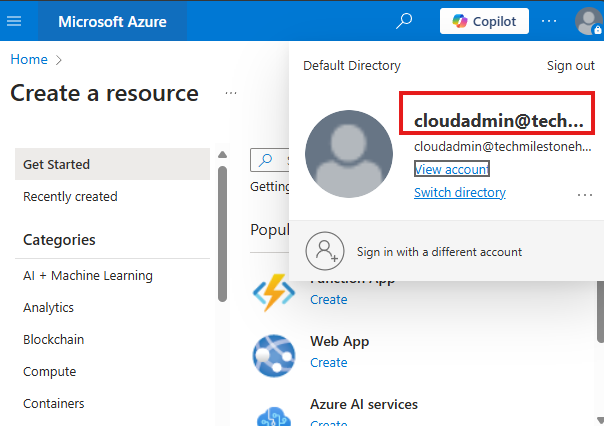Click the right scrollbar down arrow

point(600,419)
